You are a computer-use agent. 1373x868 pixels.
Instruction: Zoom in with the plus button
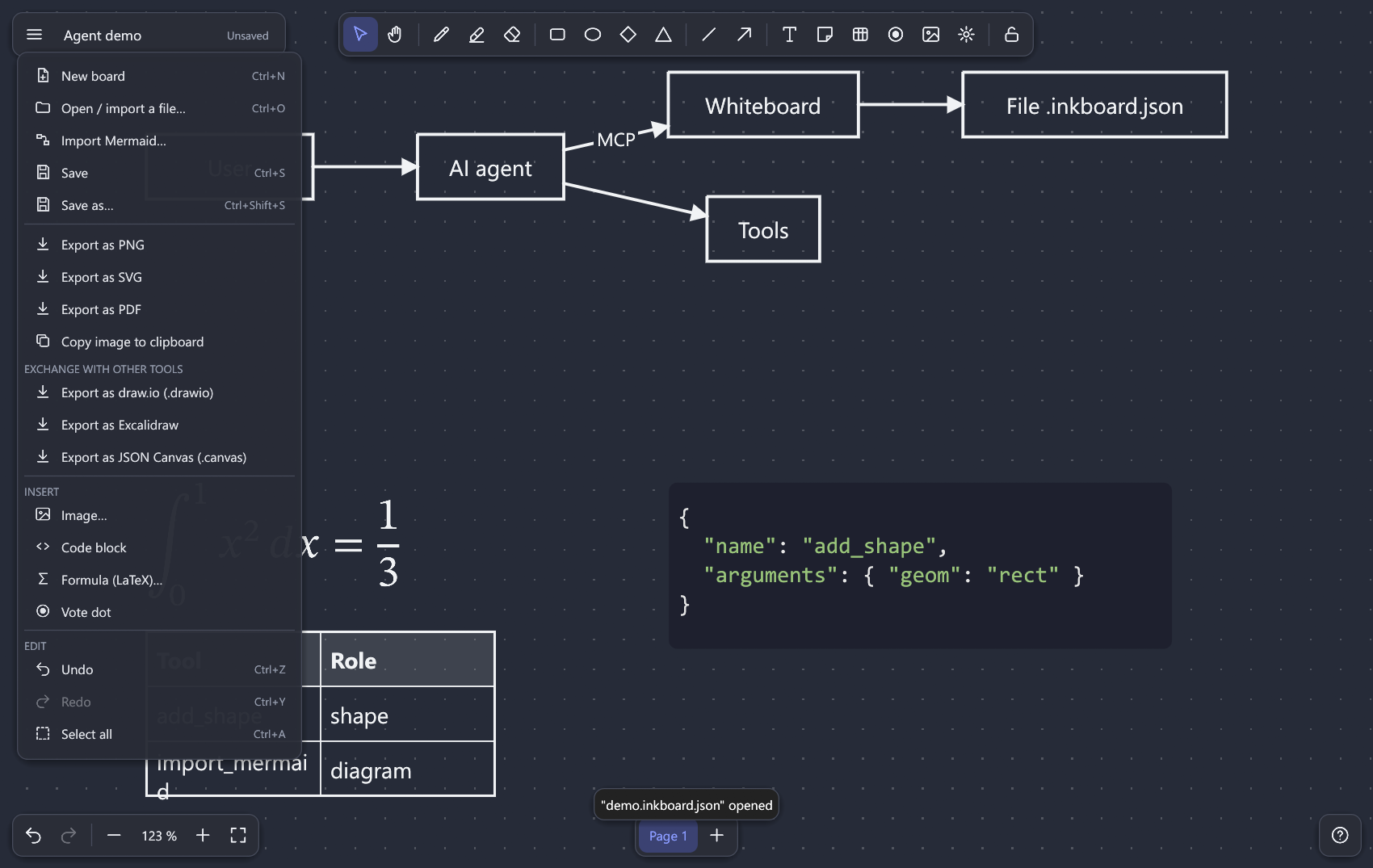(203, 836)
